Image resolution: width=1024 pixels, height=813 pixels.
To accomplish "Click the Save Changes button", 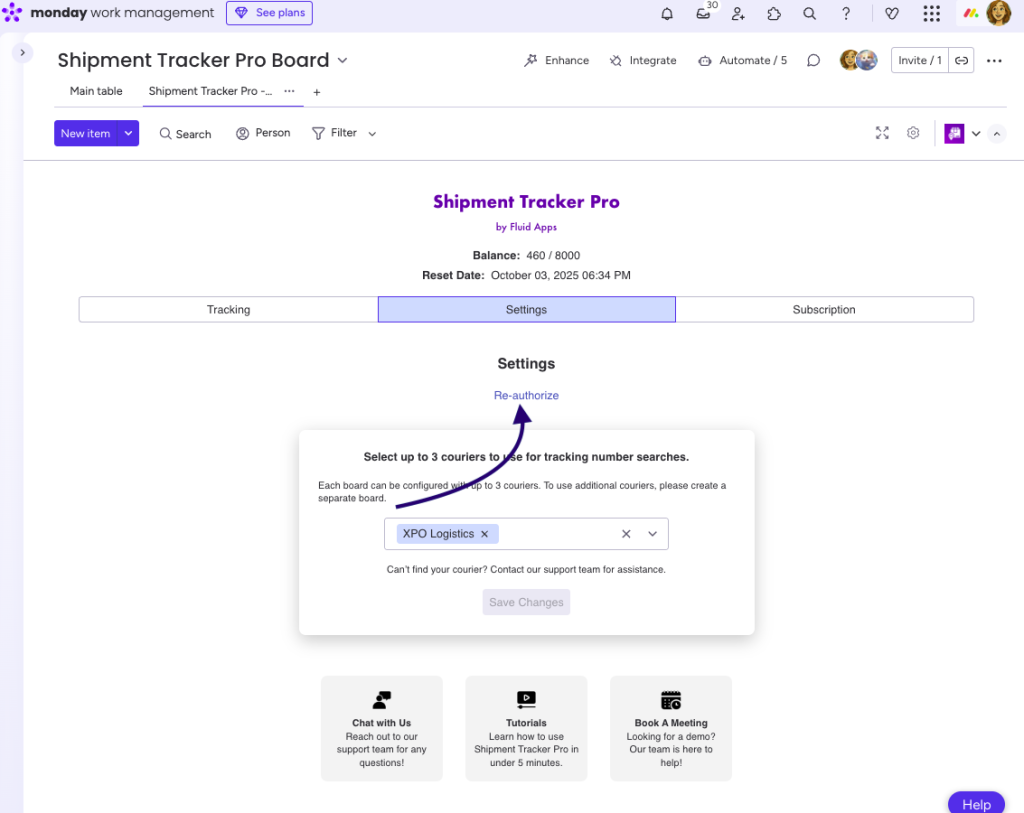I will (526, 602).
